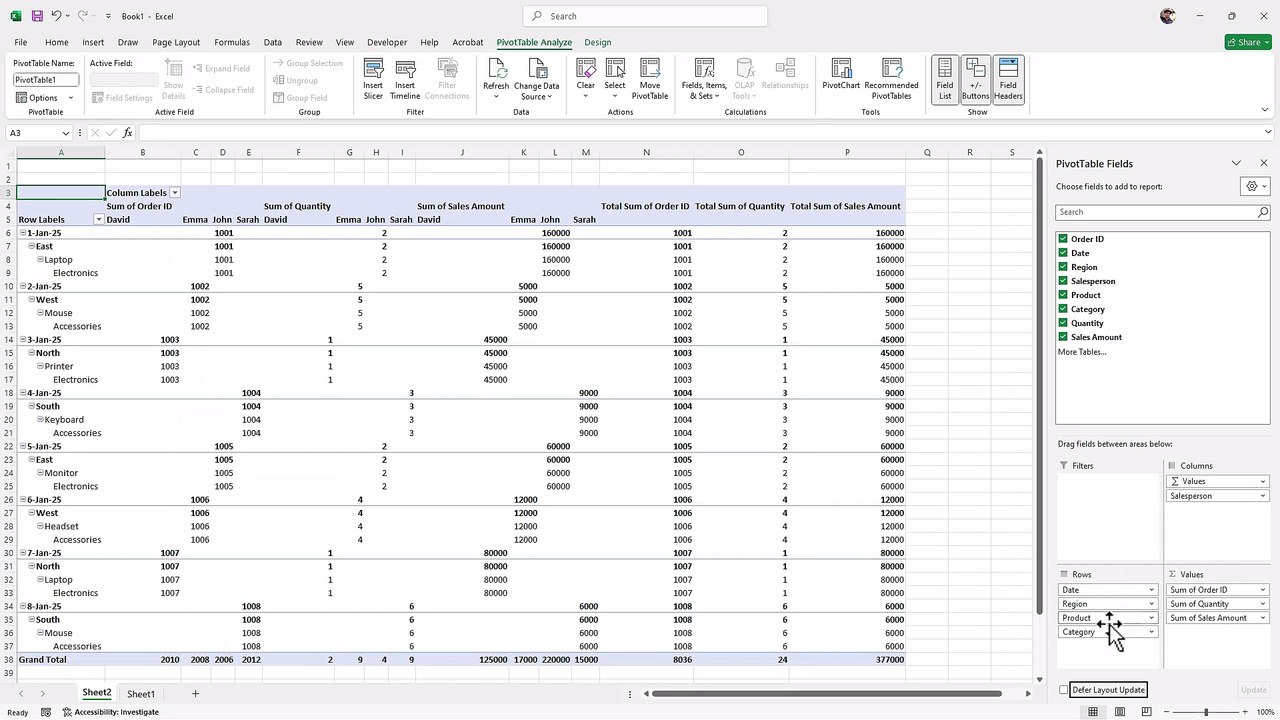
Task: Close the PivotTable Fields pane
Action: (x=1264, y=163)
